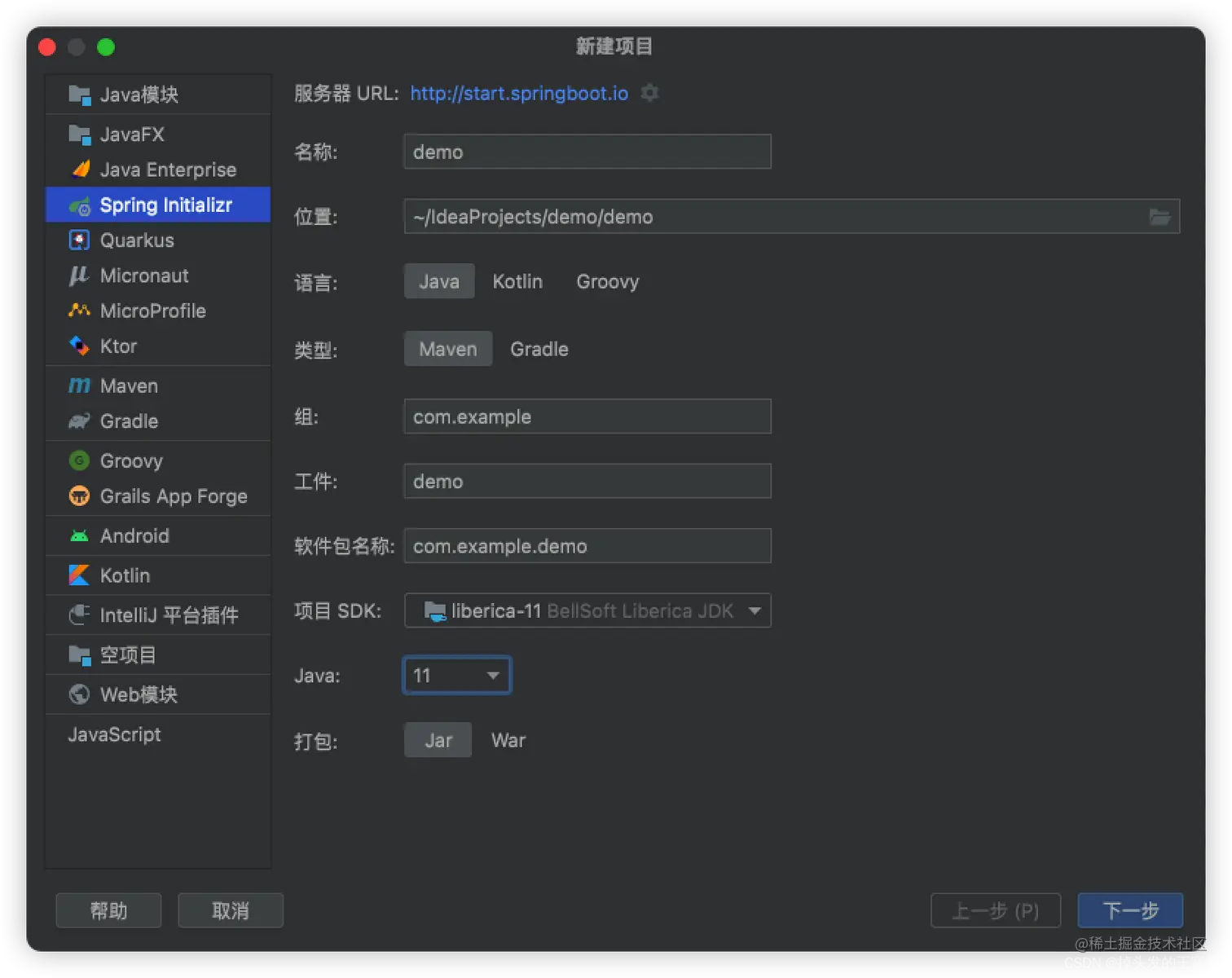Switch language selection to Groovy
The image size is (1232, 978).
pyautogui.click(x=607, y=281)
